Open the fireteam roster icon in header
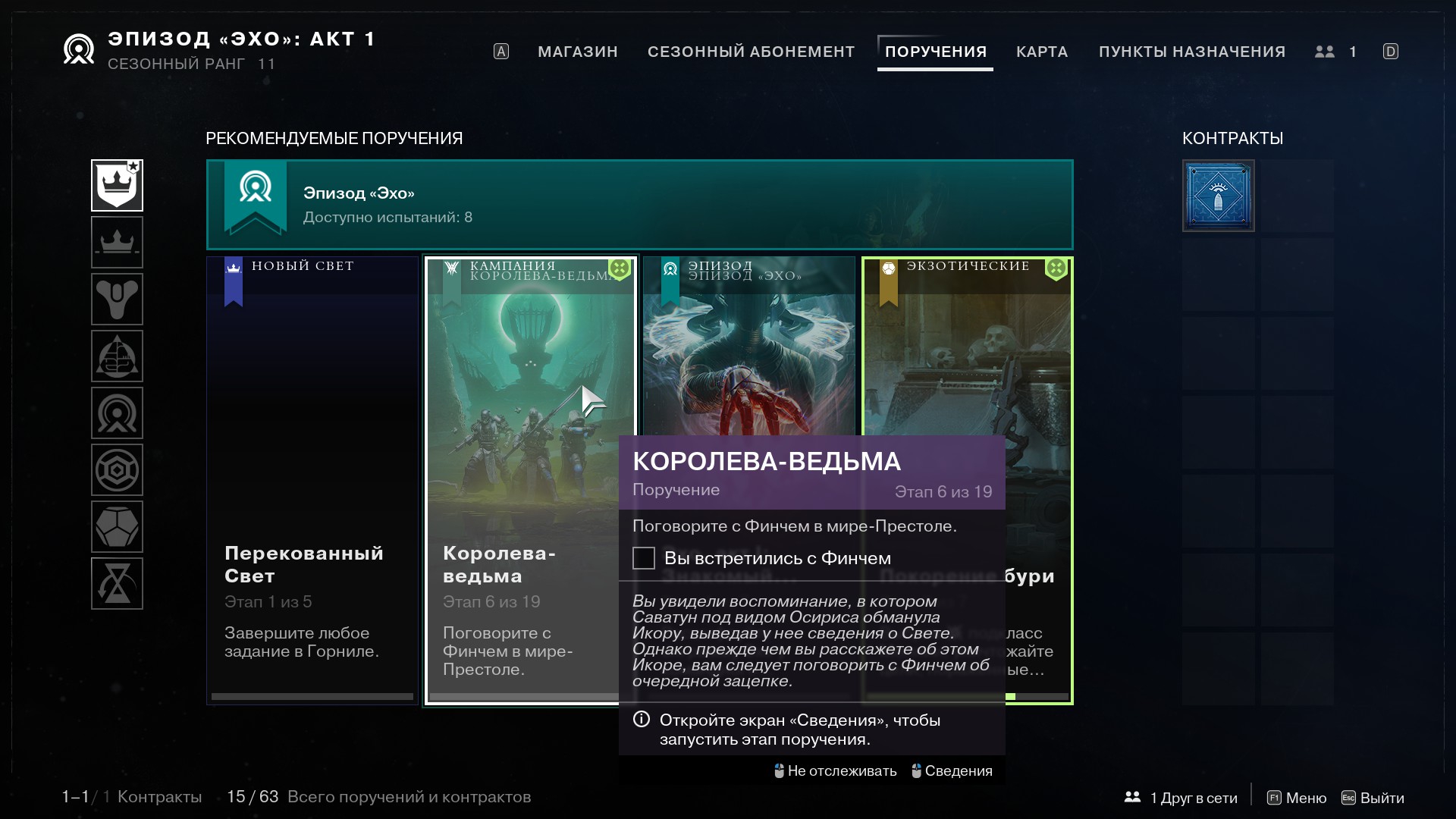 (x=1325, y=52)
